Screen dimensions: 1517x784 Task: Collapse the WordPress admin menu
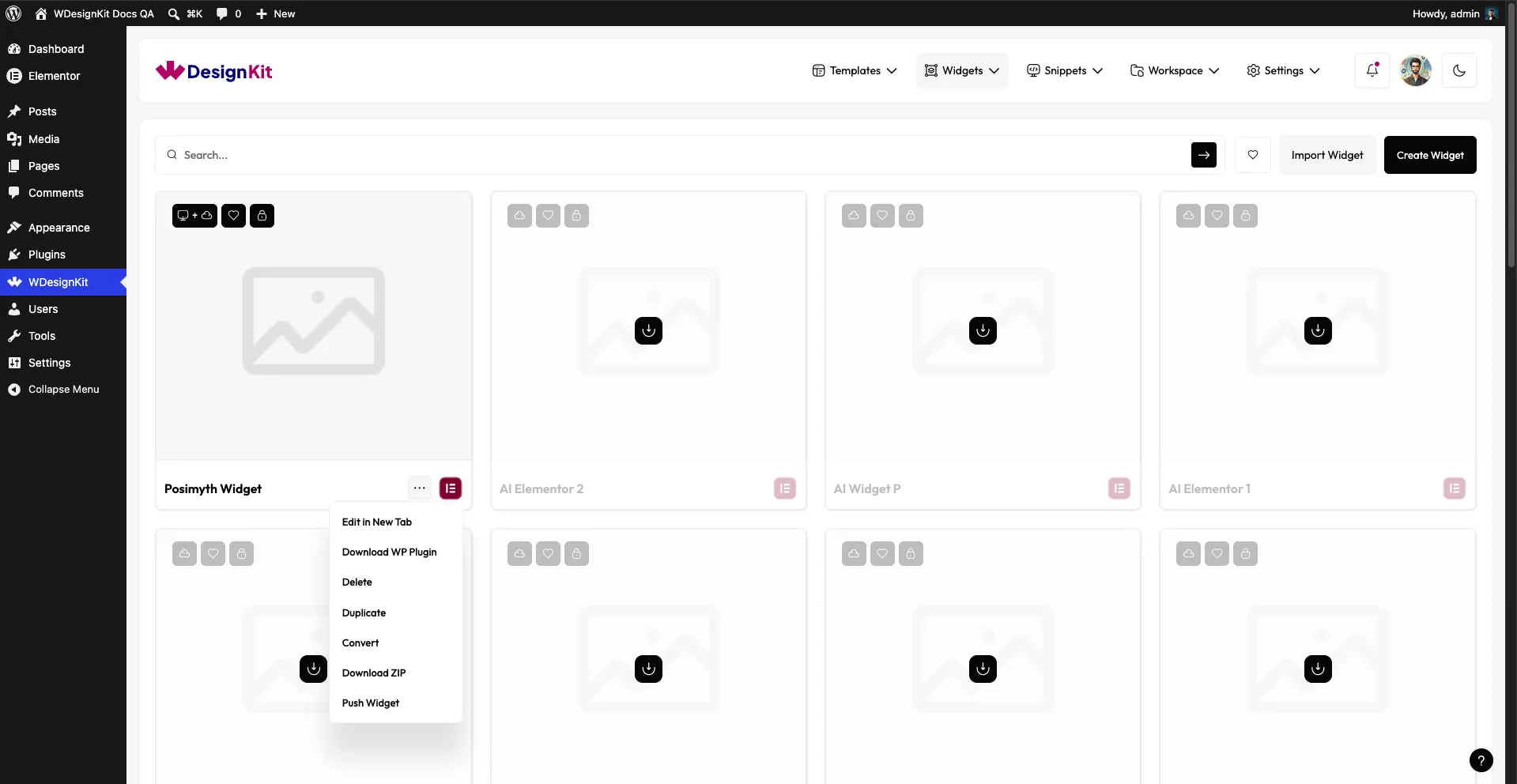click(63, 390)
